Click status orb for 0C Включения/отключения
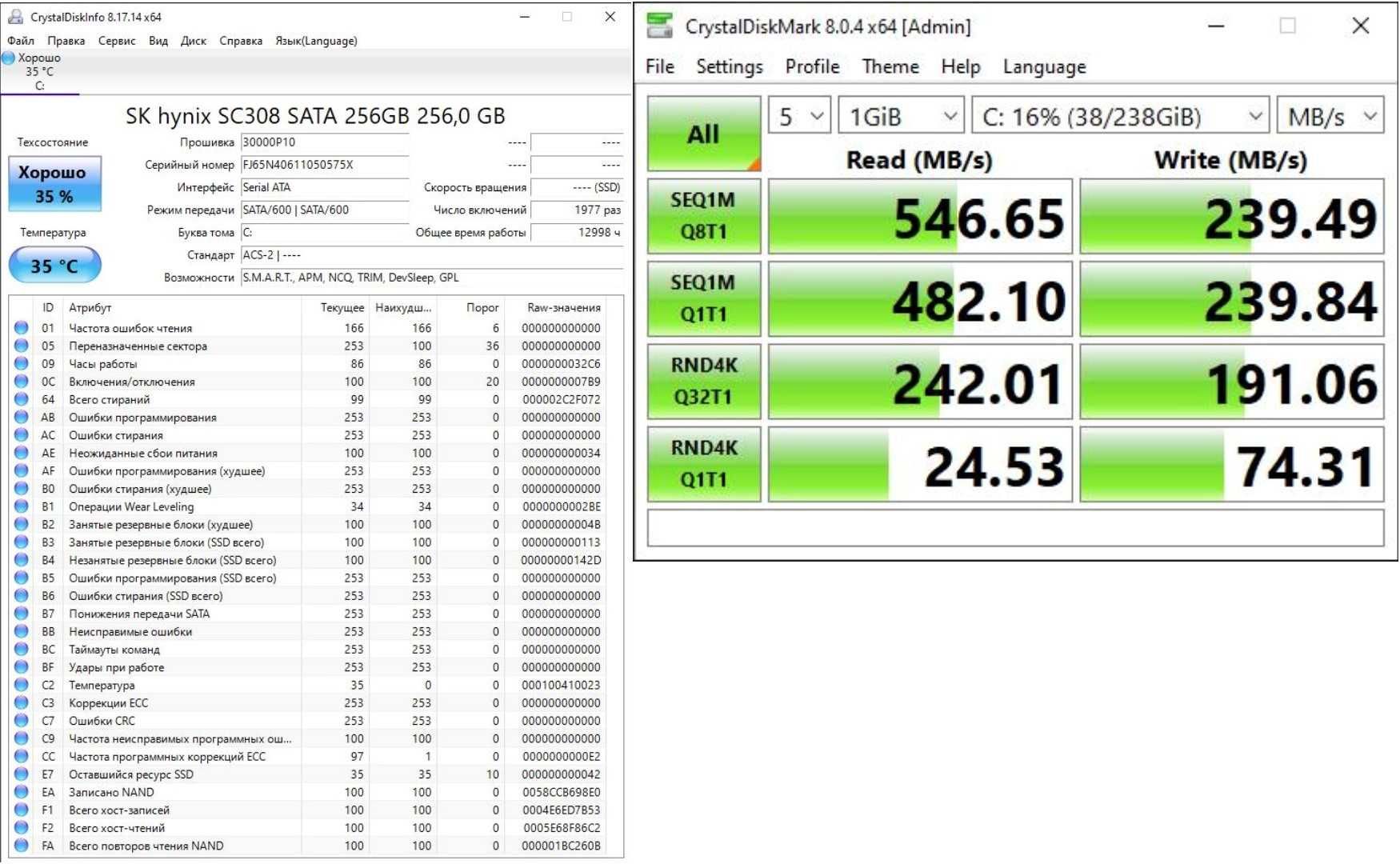Image resolution: width=1400 pixels, height=864 pixels. (22, 381)
